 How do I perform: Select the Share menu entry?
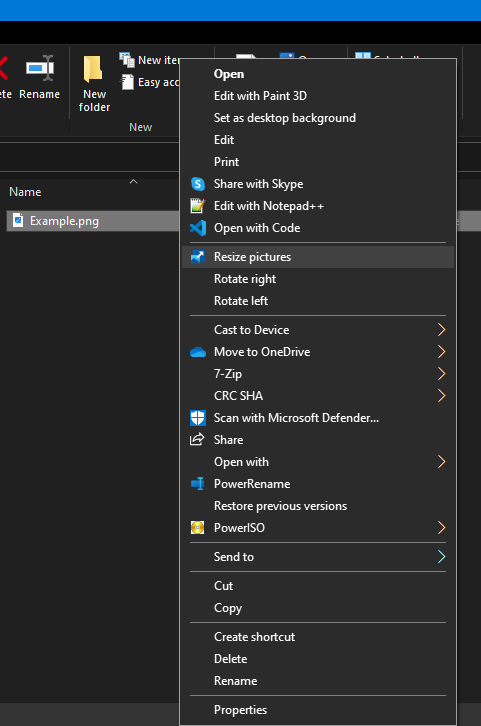tap(318, 440)
